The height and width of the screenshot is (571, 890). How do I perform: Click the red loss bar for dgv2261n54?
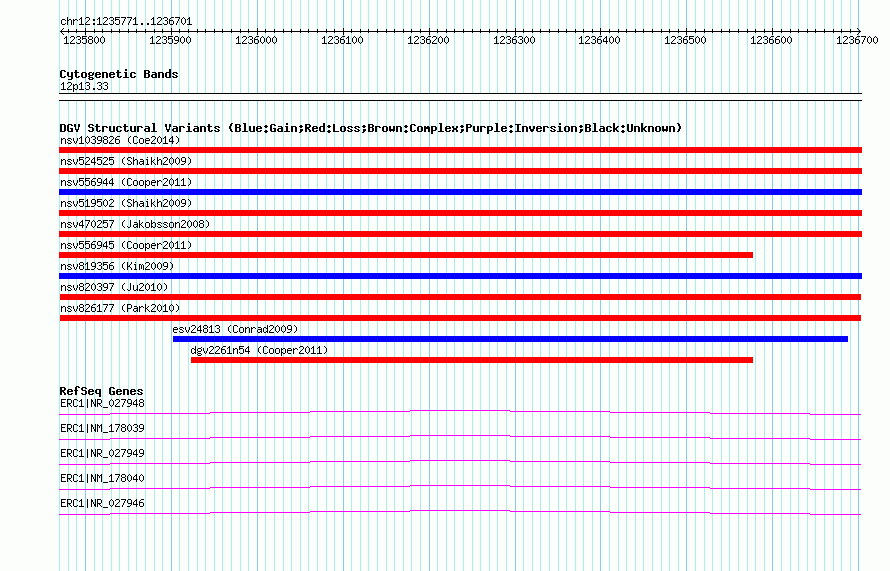[x=472, y=360]
